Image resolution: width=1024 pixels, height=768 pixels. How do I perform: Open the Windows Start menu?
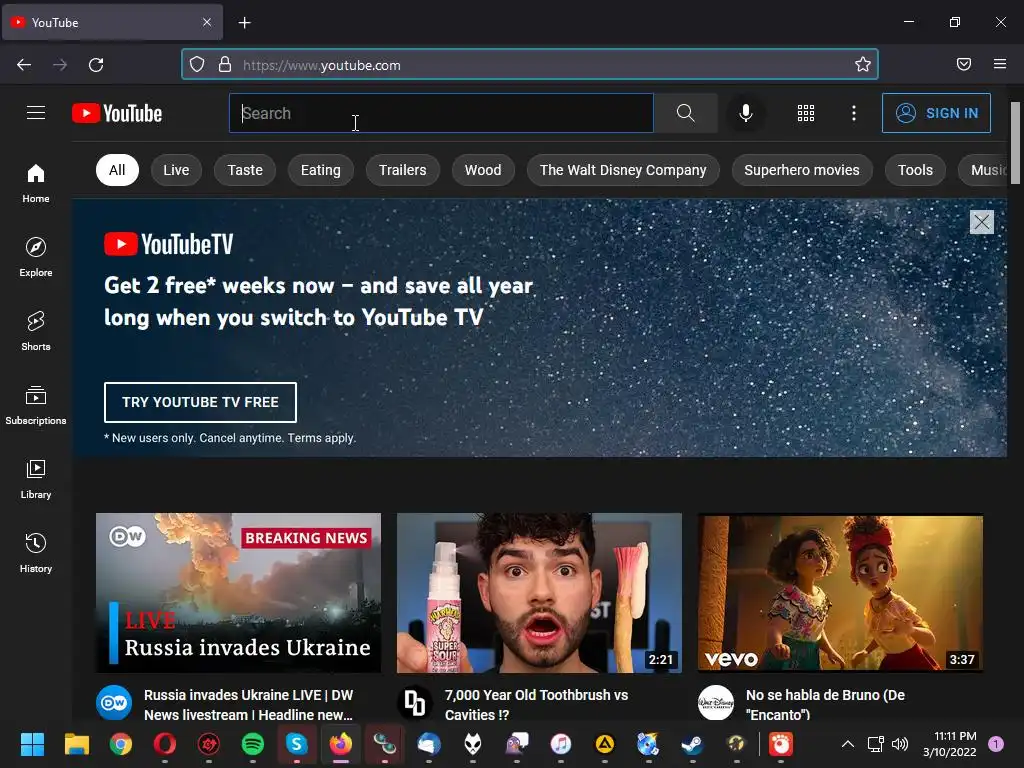click(32, 744)
